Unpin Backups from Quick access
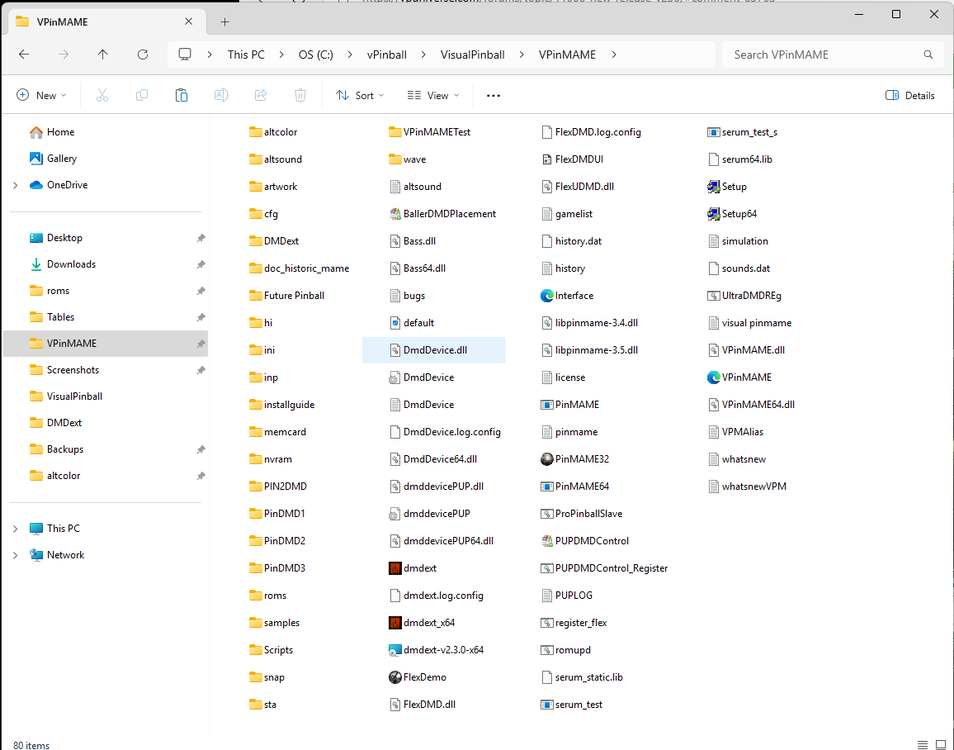This screenshot has width=954, height=750. [201, 450]
